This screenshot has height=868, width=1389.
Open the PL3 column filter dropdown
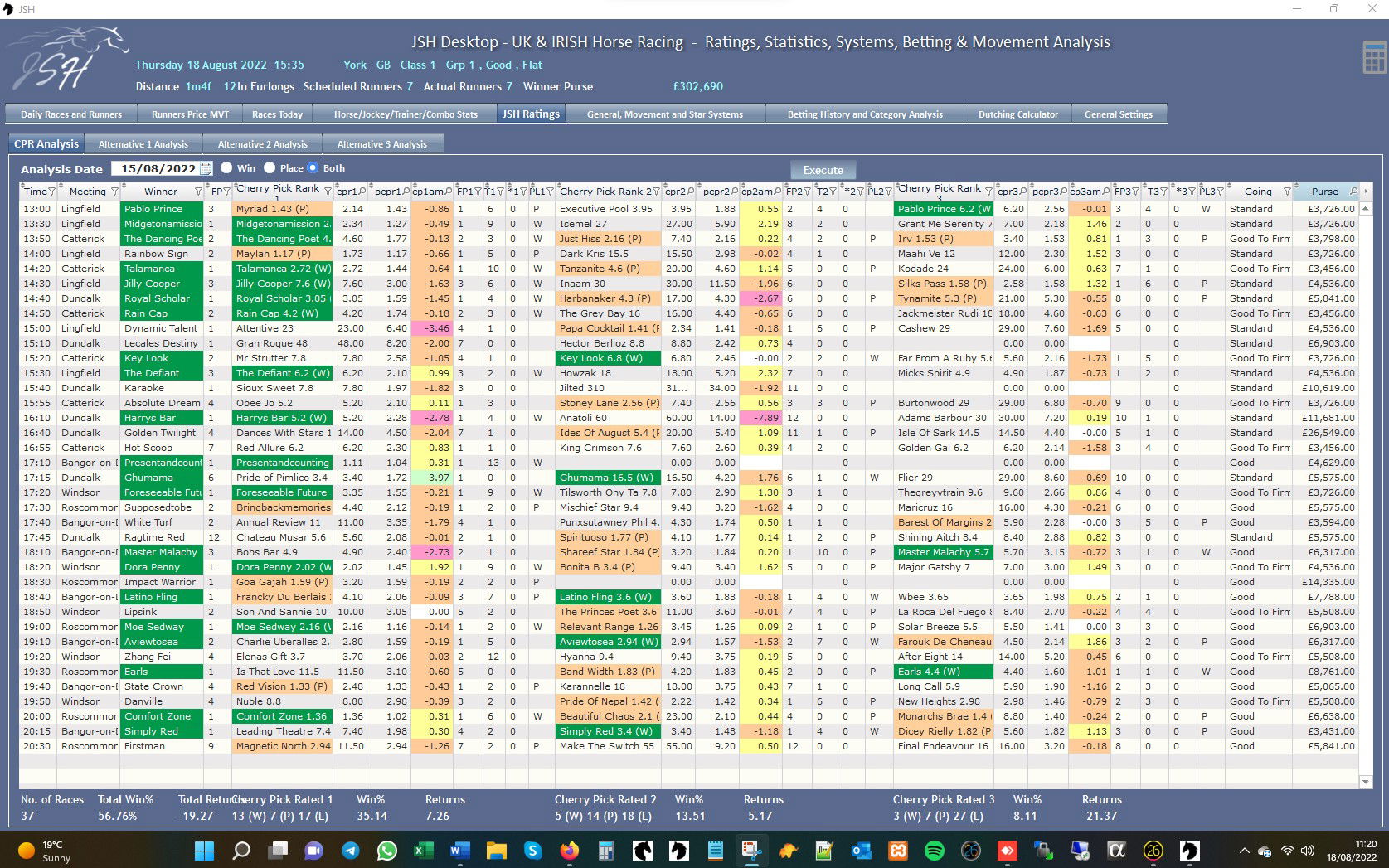tap(1221, 192)
